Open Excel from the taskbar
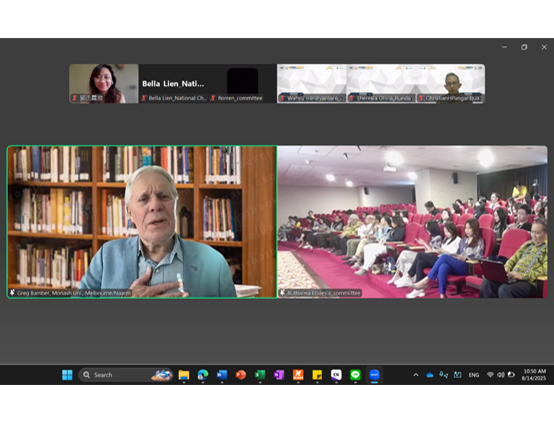This screenshot has height=423, width=554. pos(260,375)
